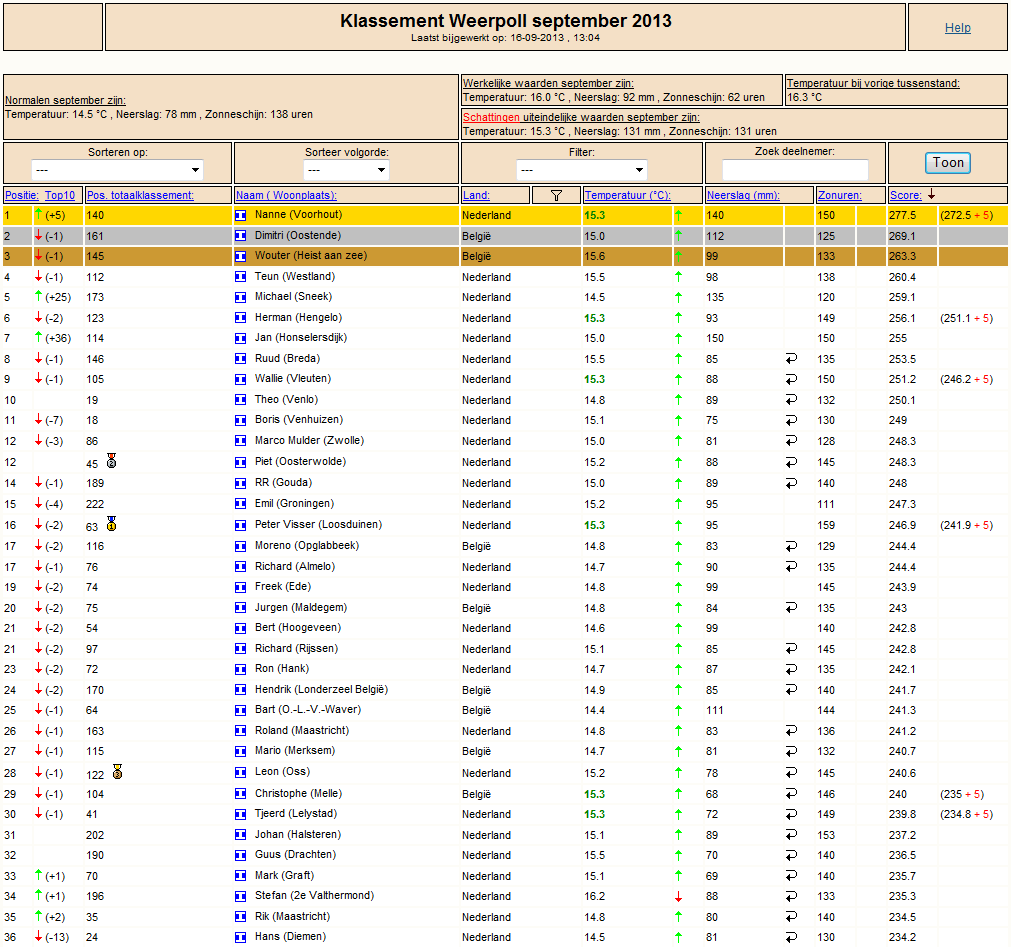Sort by Temperatuur (°C) column header
The image size is (1011, 947).
pyautogui.click(x=627, y=195)
